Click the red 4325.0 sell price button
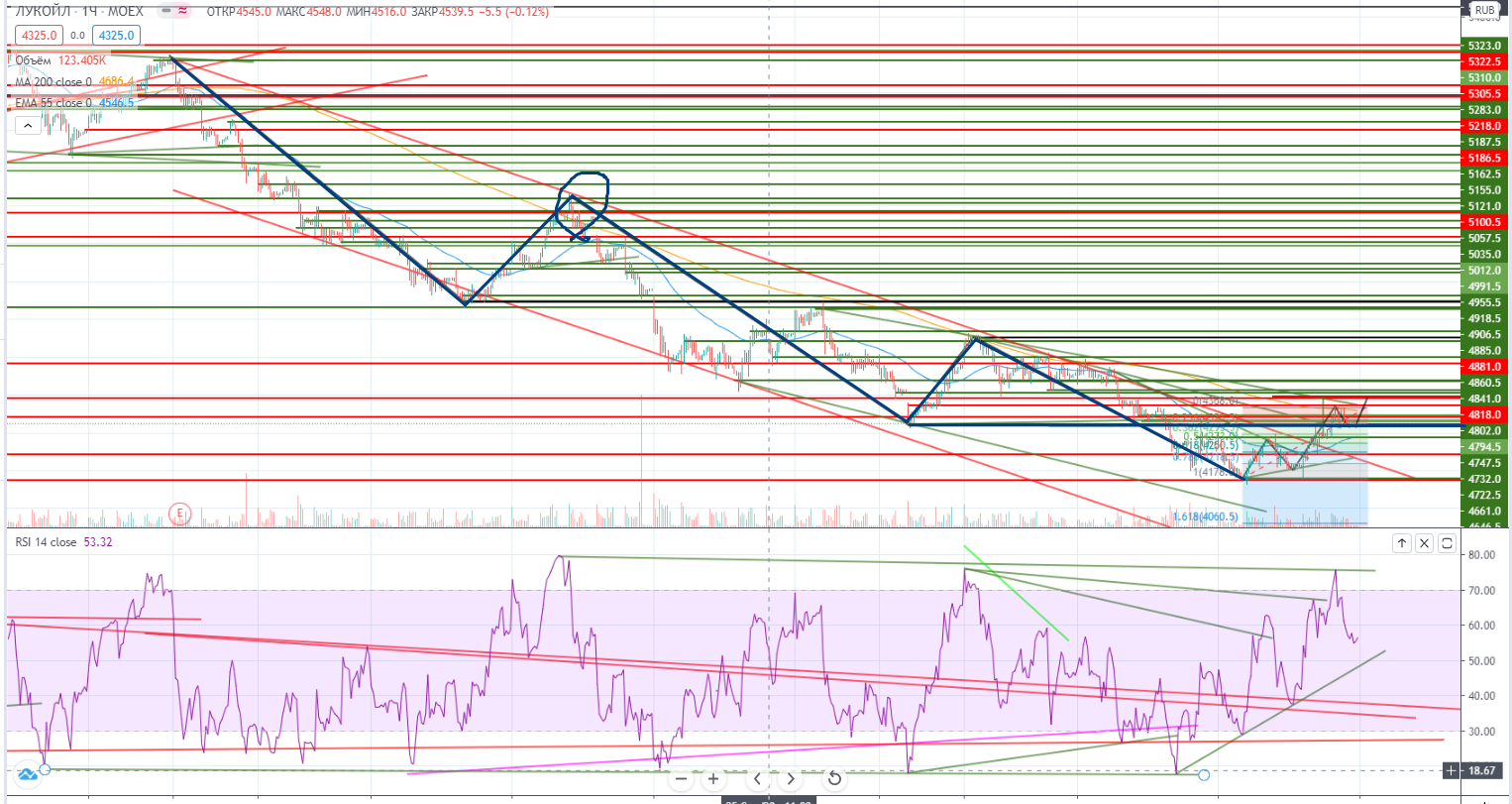 pyautogui.click(x=37, y=36)
